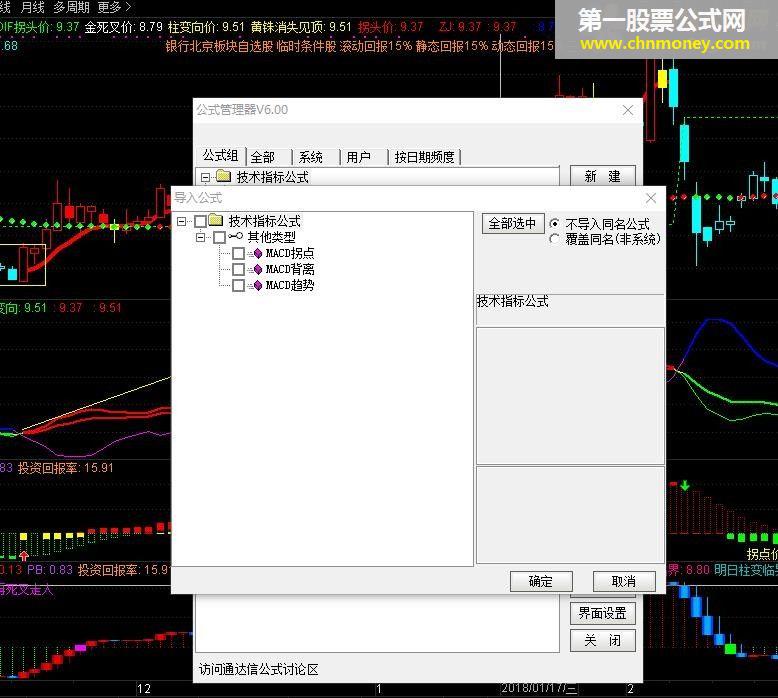Select 技术指标公式 label in import tree
This screenshot has height=698, width=778.
point(264,221)
